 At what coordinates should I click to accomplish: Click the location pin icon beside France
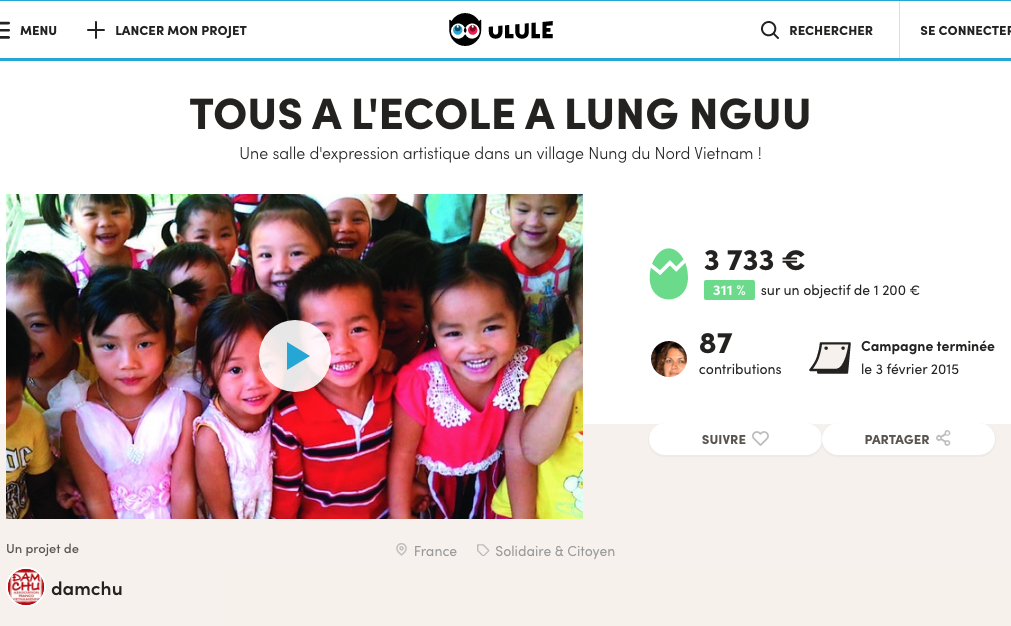[x=401, y=550]
